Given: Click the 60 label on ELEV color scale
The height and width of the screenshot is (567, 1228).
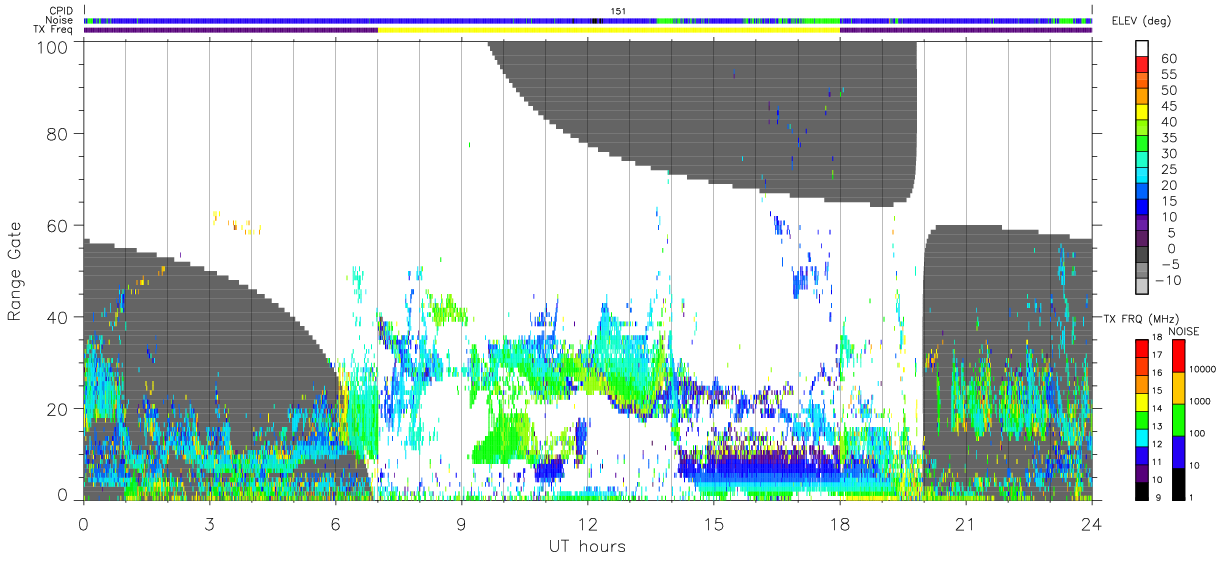Looking at the screenshot, I should (1168, 58).
